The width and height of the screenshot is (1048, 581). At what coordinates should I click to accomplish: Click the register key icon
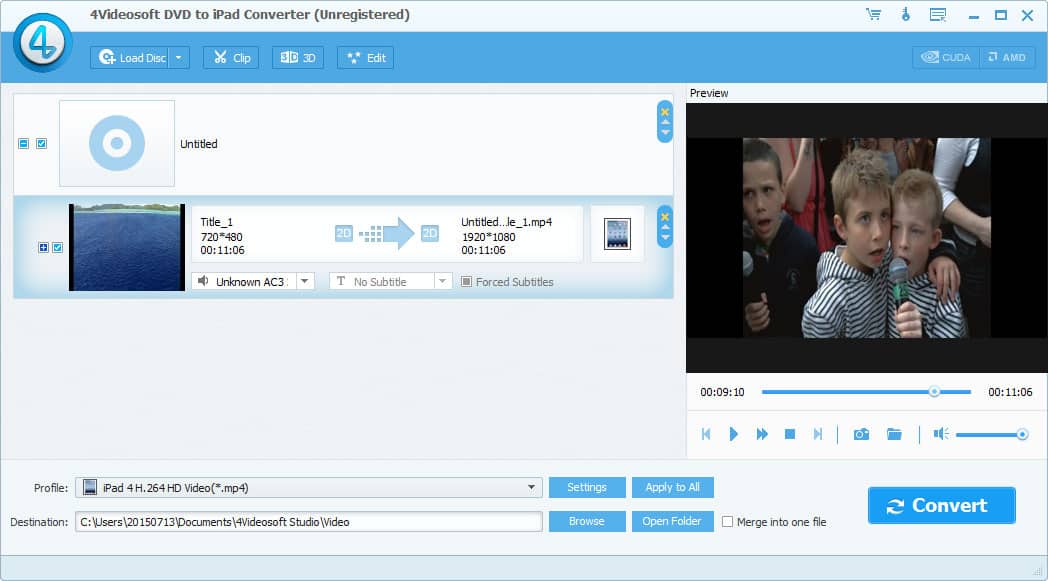pyautogui.click(x=906, y=14)
